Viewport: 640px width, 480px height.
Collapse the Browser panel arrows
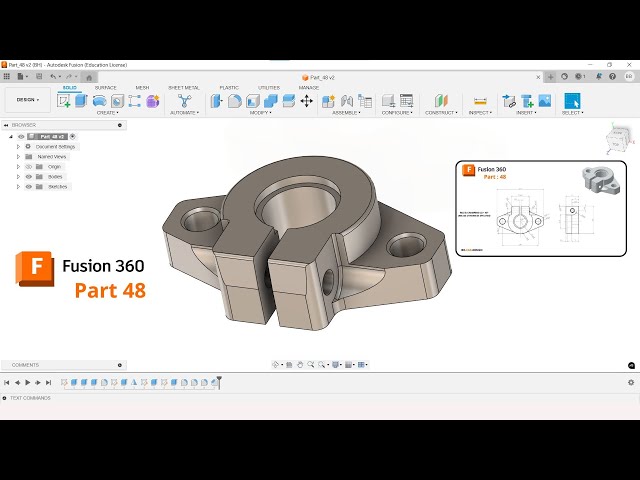point(6,125)
